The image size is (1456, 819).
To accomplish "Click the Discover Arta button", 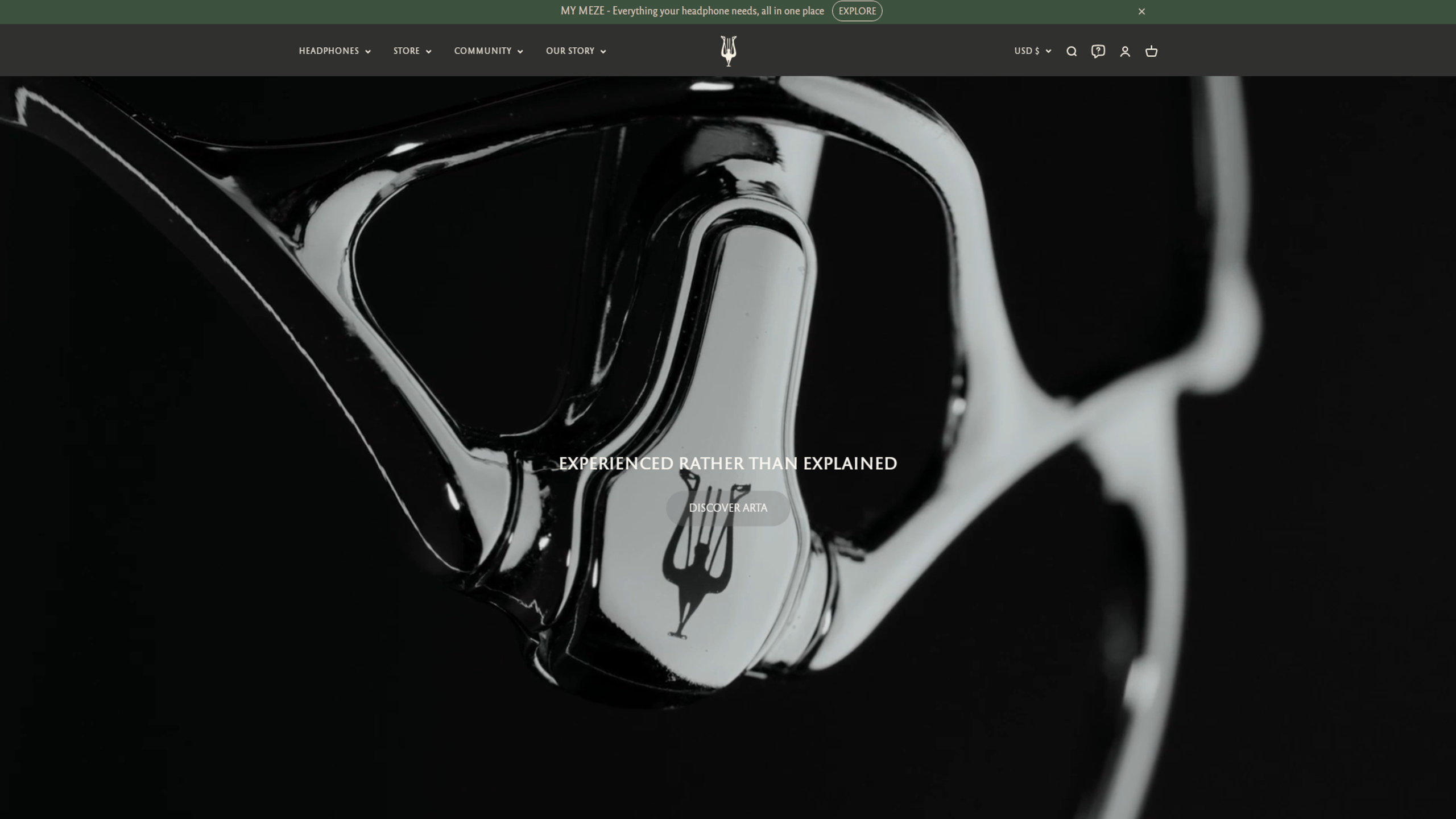I will click(x=728, y=508).
